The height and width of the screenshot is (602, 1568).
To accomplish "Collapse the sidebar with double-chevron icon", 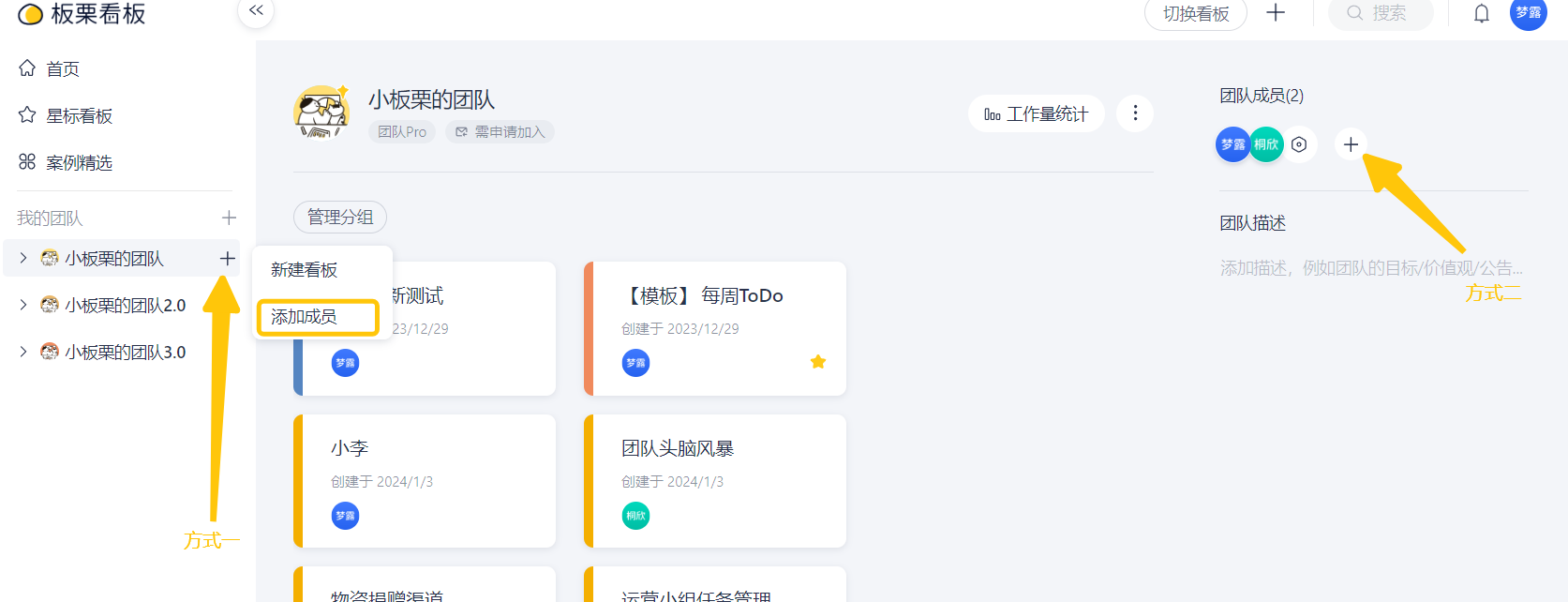I will click(256, 12).
